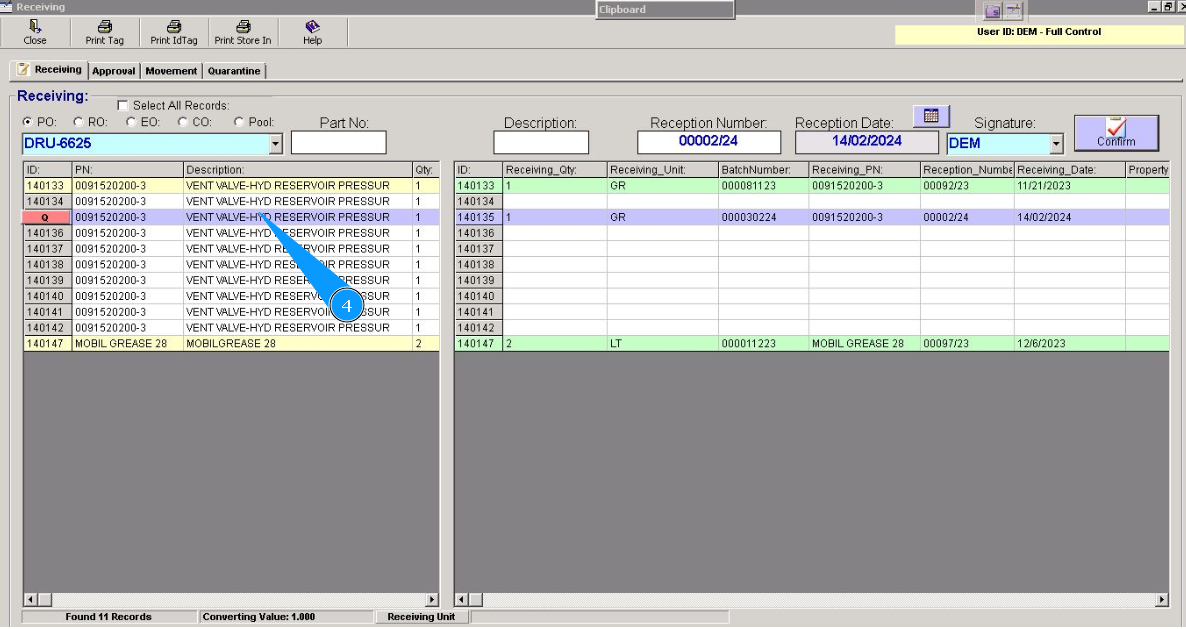The width and height of the screenshot is (1186, 629).
Task: Open the Quarantine tab
Action: (x=234, y=71)
